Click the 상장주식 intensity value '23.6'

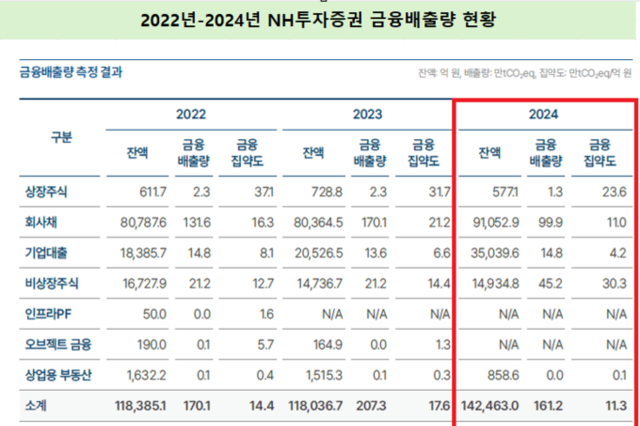(x=614, y=192)
